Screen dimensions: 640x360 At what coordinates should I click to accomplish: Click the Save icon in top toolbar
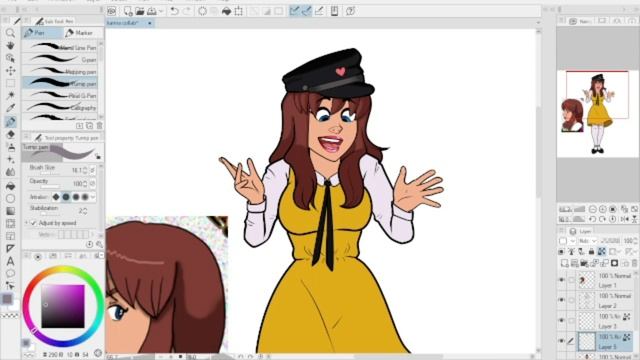point(151,11)
